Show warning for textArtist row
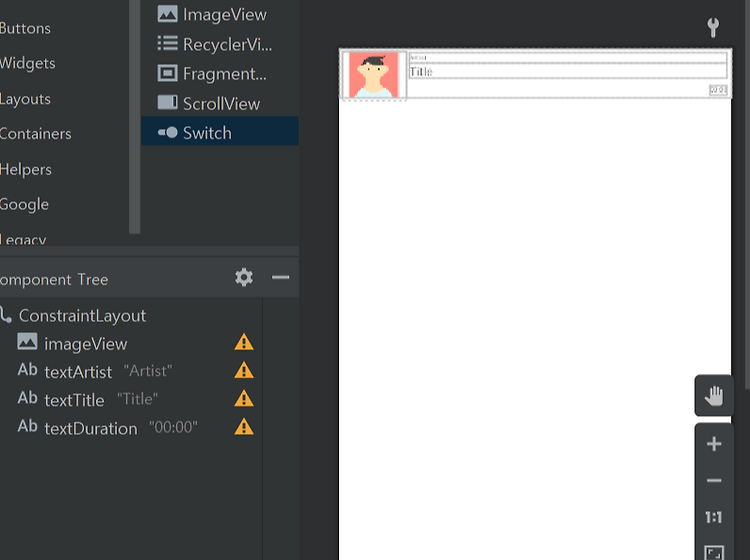The image size is (750, 560). pos(244,371)
